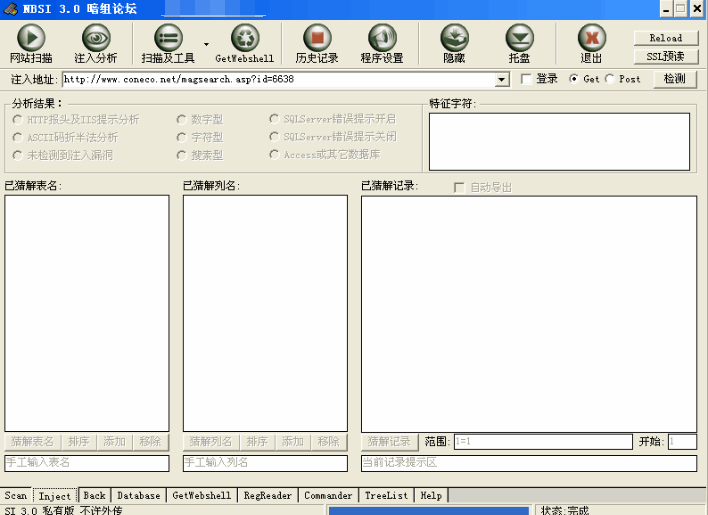Viewport: 708px width, 515px height.
Task: Click 排序 sort under the table names list
Action: (79, 441)
